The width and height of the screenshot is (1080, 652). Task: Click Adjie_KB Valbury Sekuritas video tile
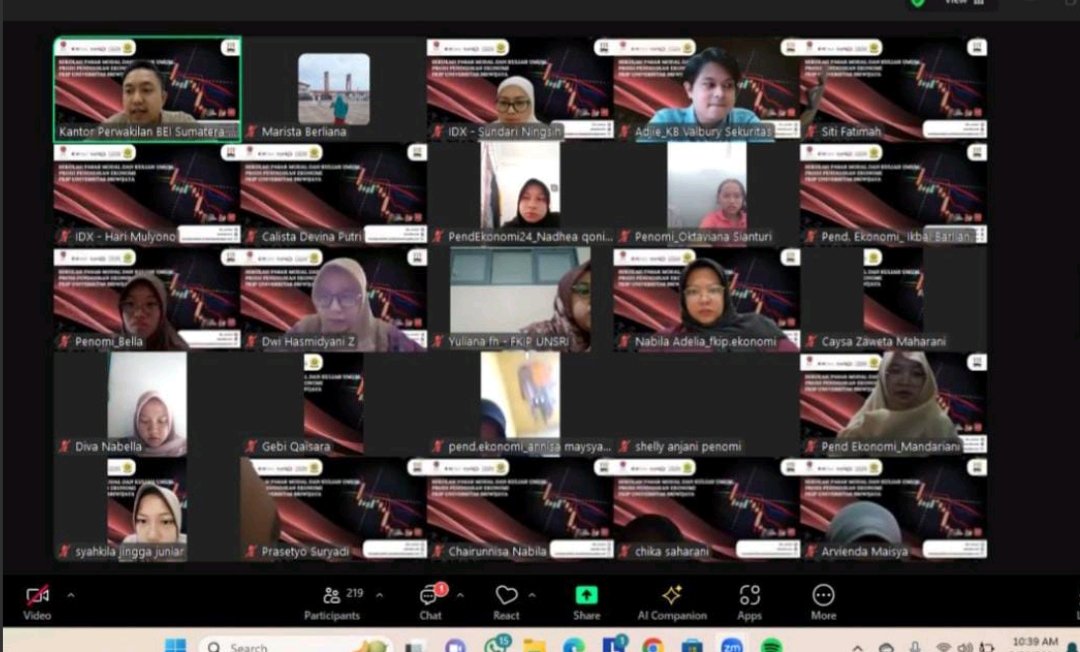pos(706,90)
